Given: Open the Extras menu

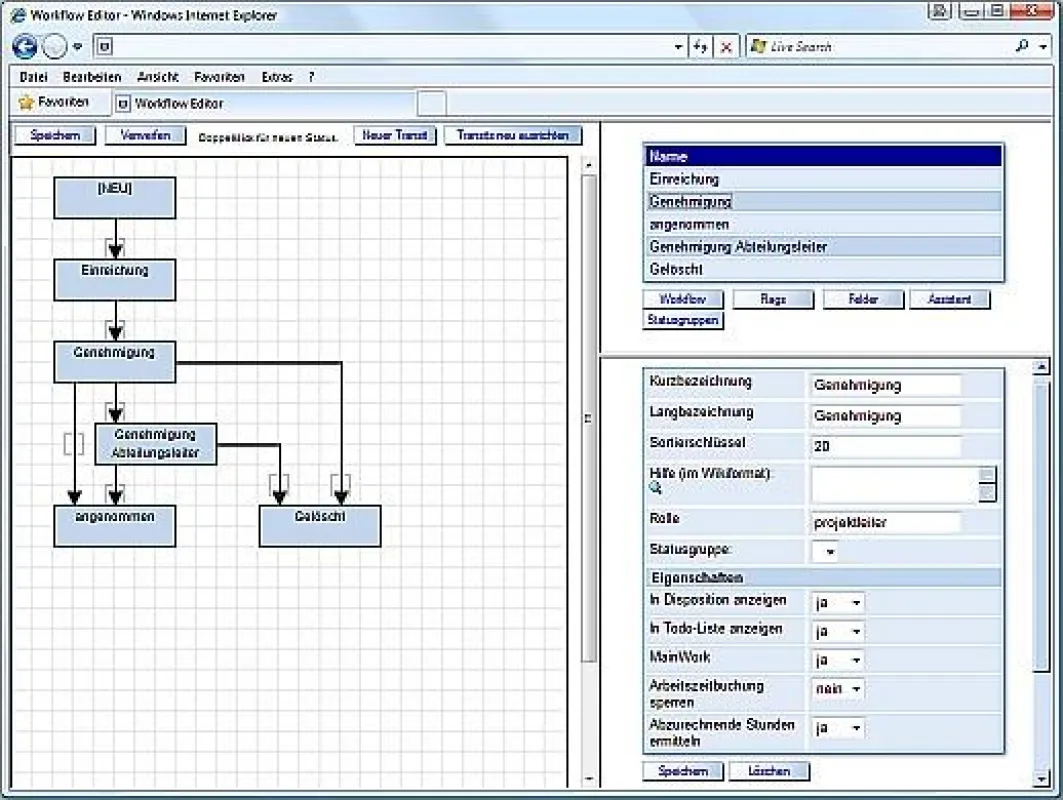Looking at the screenshot, I should pyautogui.click(x=277, y=77).
